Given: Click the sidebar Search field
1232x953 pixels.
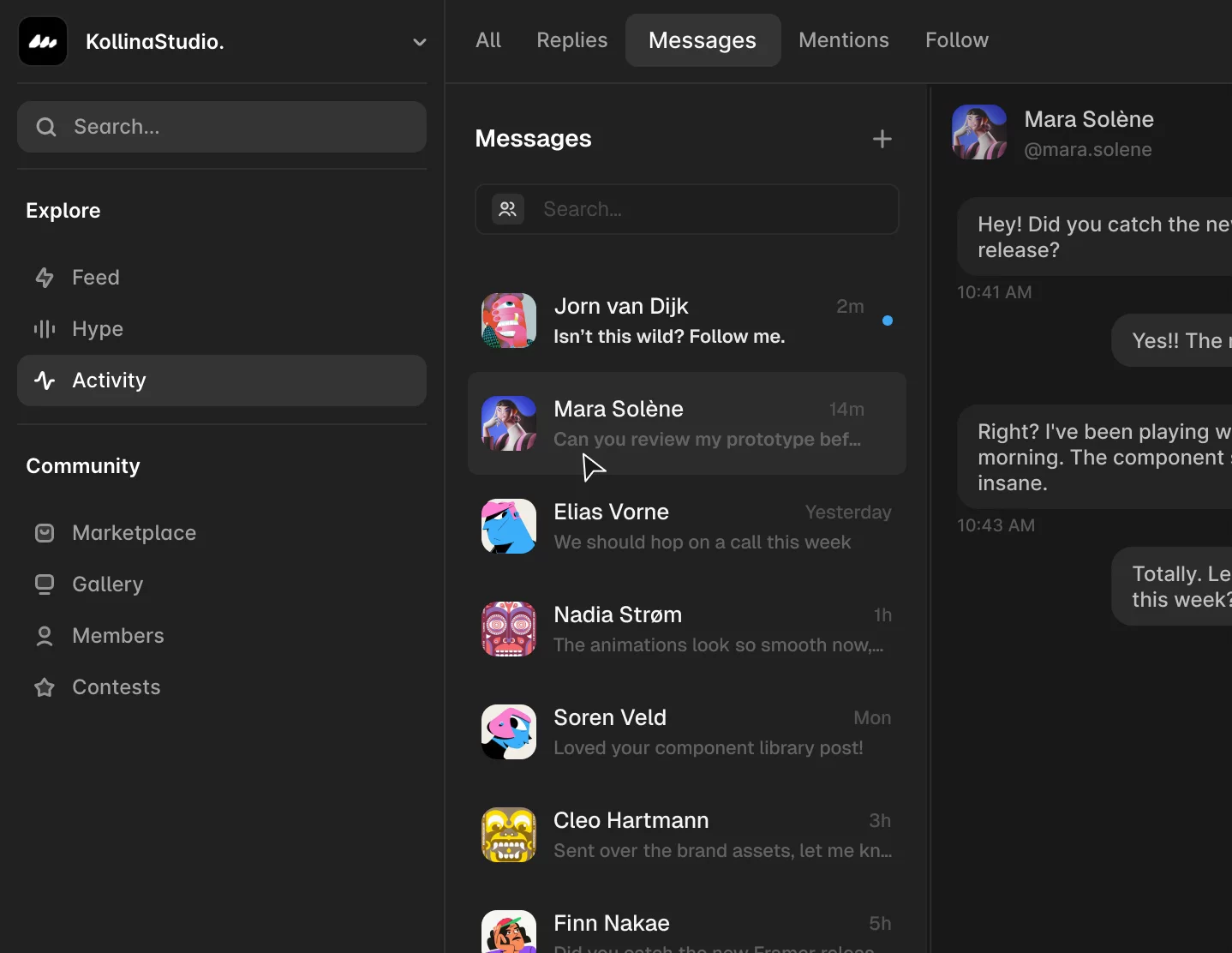Looking at the screenshot, I should click(222, 127).
